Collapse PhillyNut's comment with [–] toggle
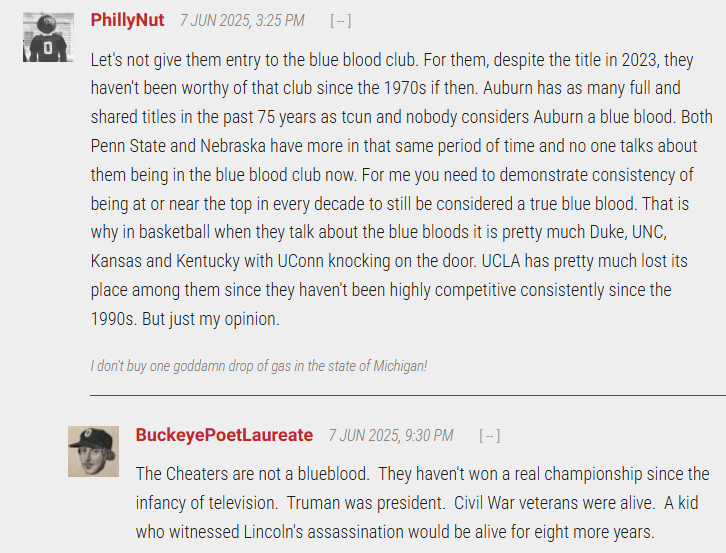The height and width of the screenshot is (553, 726). point(341,21)
